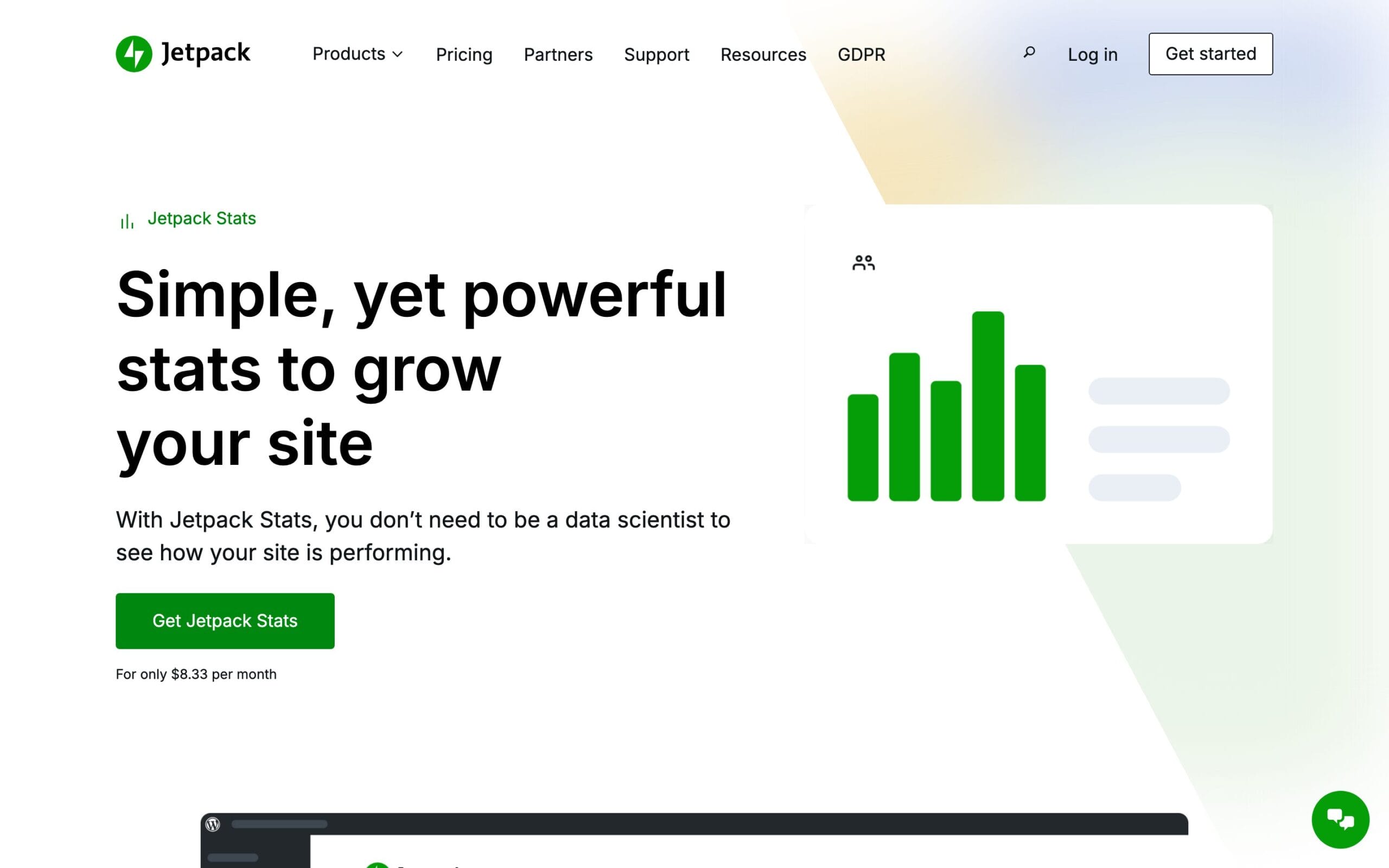The height and width of the screenshot is (868, 1389).
Task: Click the Get Jetpack Stats button
Action: click(225, 621)
